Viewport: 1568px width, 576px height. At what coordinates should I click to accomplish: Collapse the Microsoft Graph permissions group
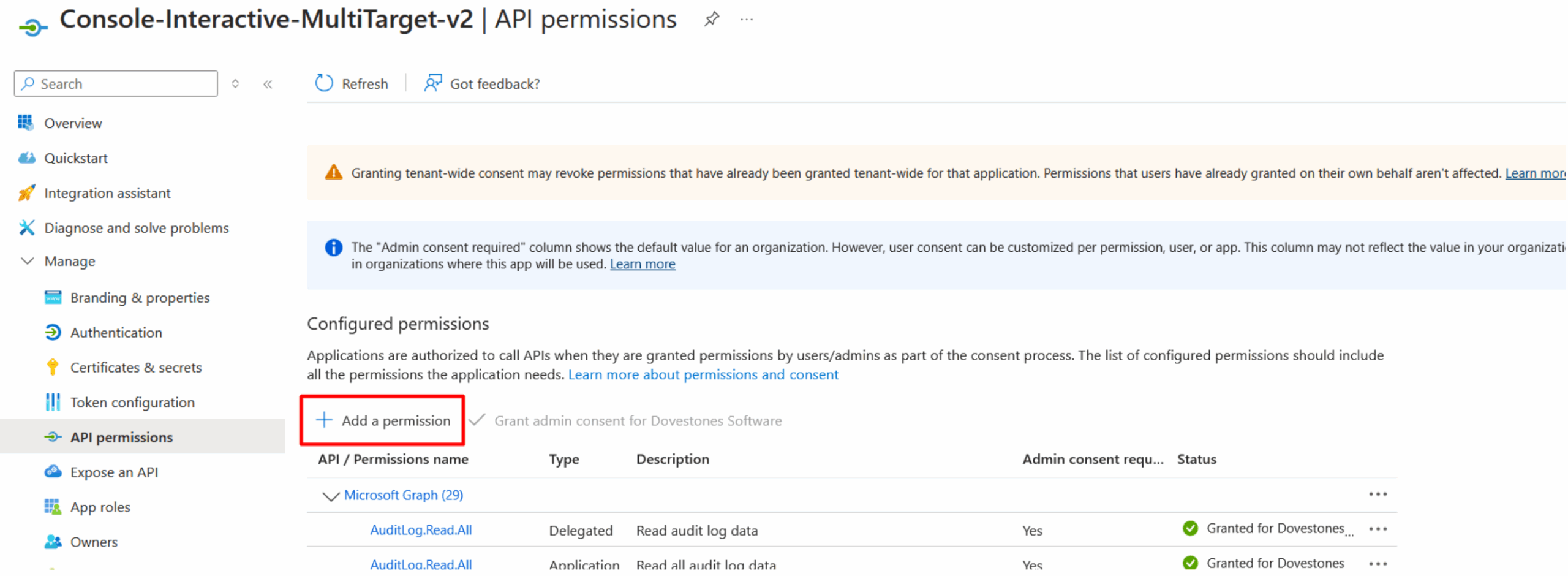[x=330, y=496]
